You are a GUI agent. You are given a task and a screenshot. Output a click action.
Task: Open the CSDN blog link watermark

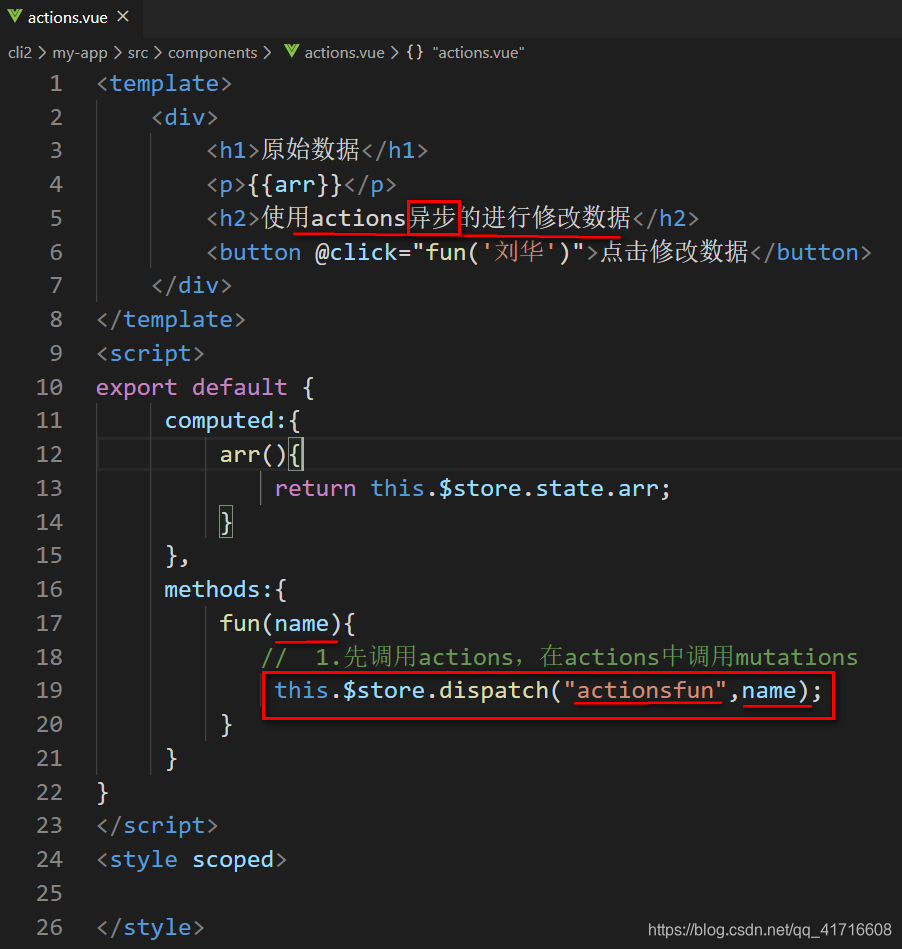769,929
